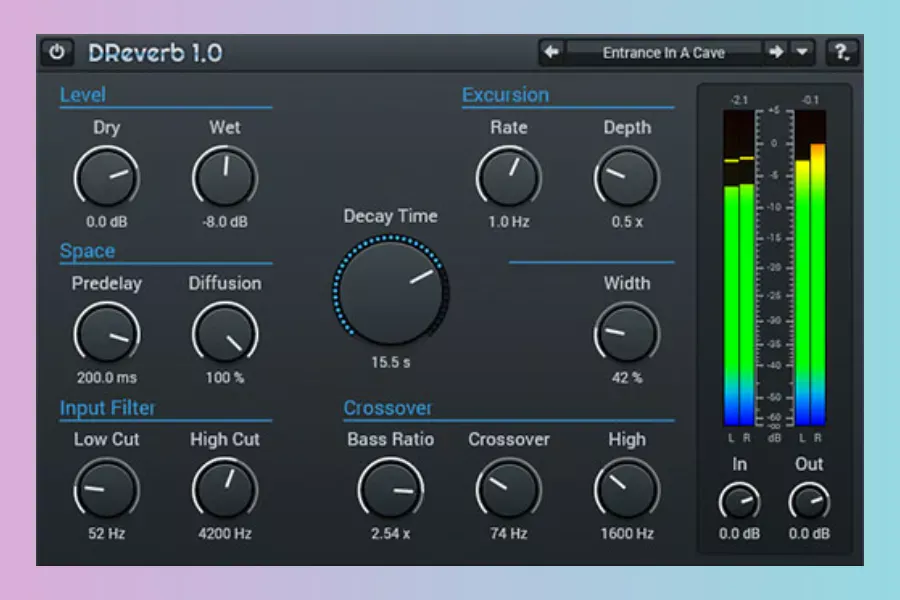
Task: Click the Excursion Depth knob
Action: pos(627,177)
